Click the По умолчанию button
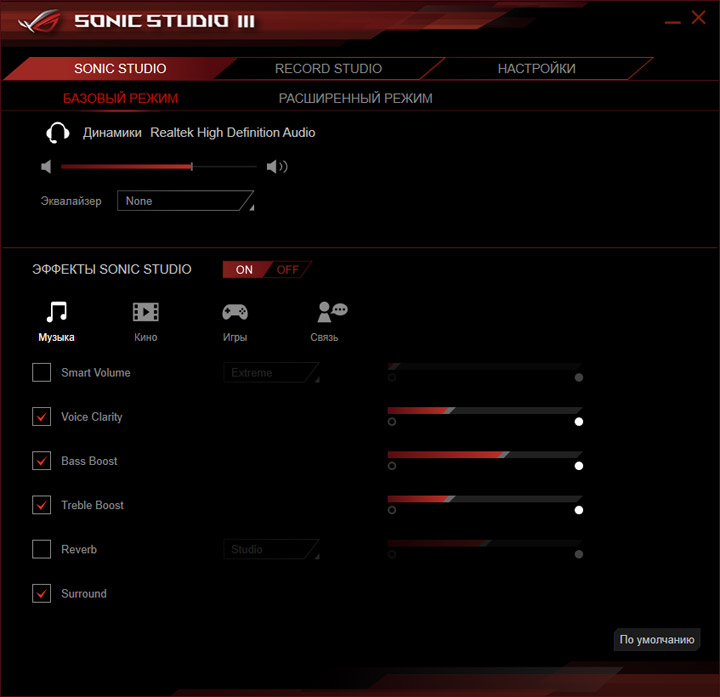This screenshot has height=697, width=720. (x=657, y=640)
